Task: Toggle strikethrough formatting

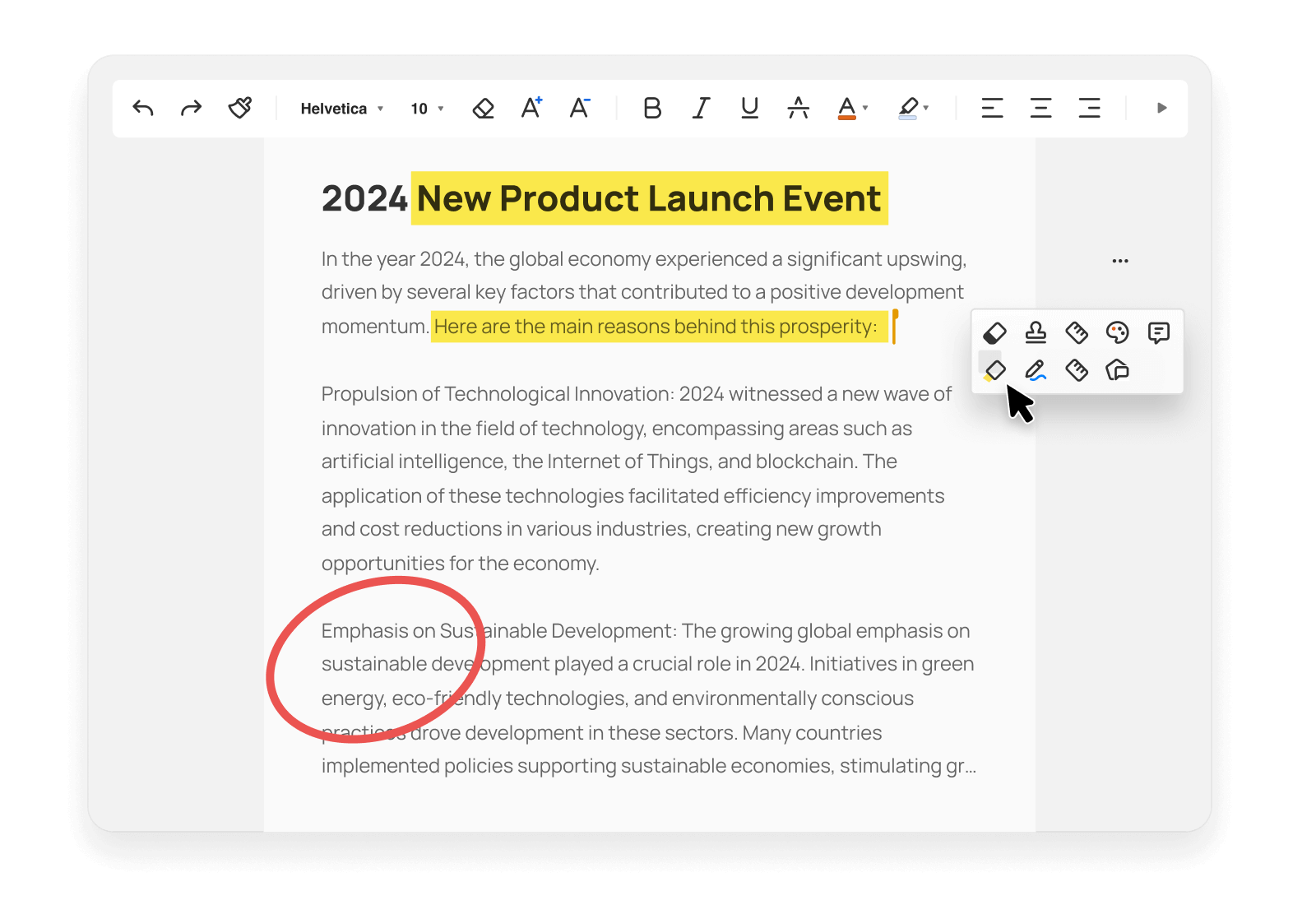Action: (798, 108)
